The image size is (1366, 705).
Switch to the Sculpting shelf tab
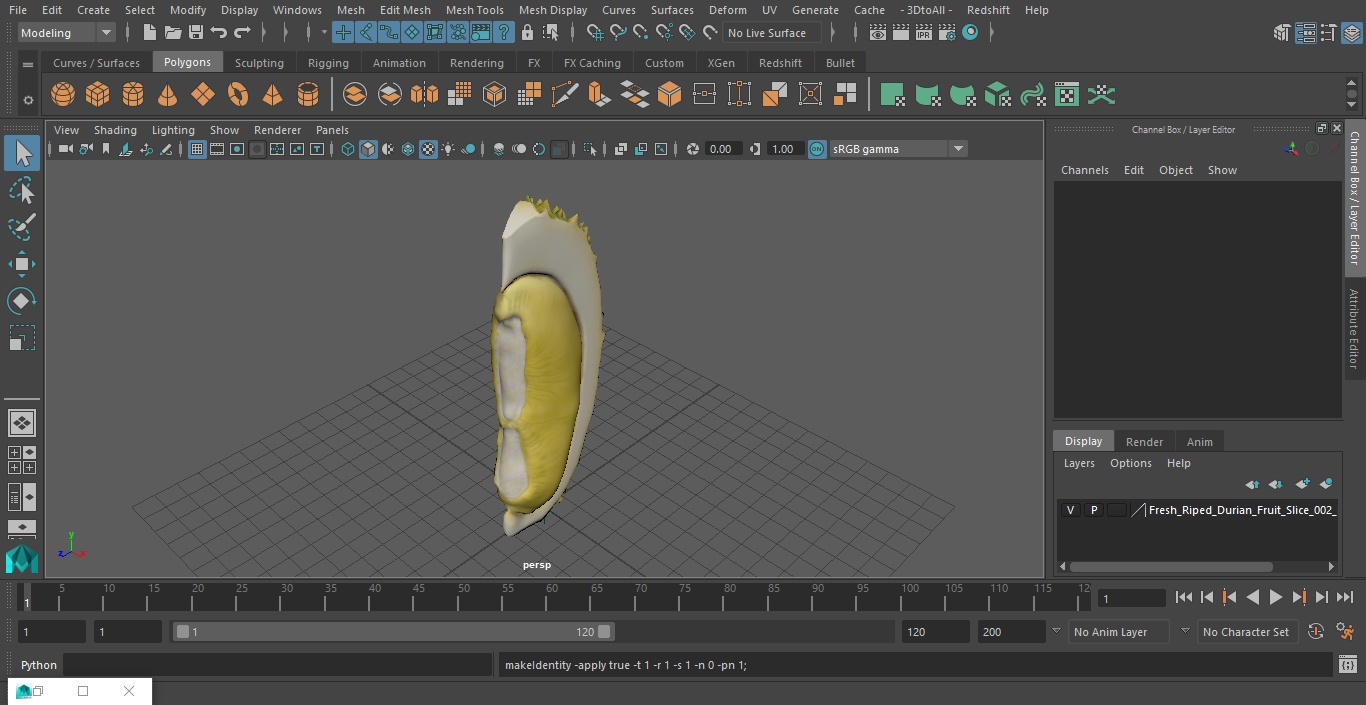click(x=259, y=62)
